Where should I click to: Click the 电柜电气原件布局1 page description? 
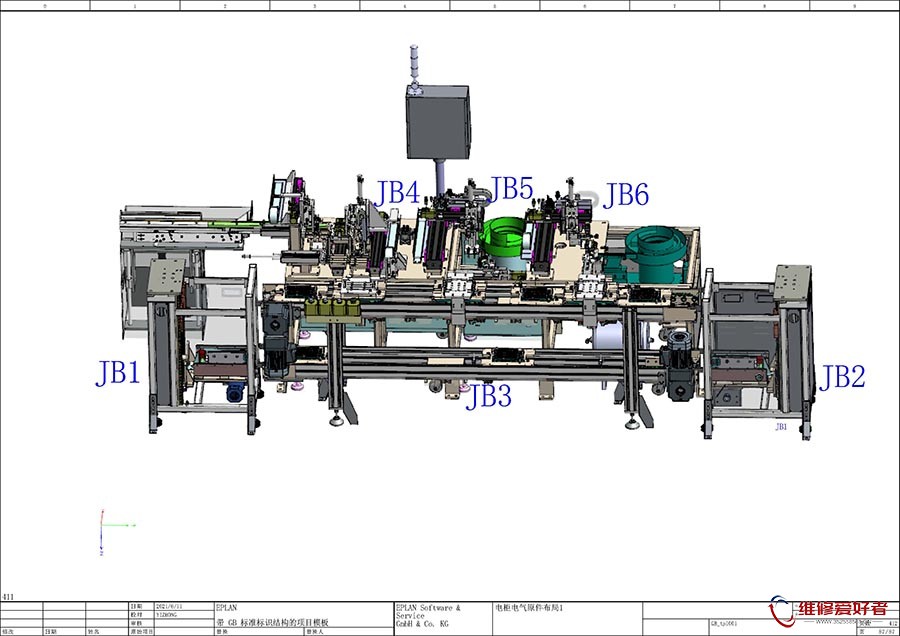(530, 607)
